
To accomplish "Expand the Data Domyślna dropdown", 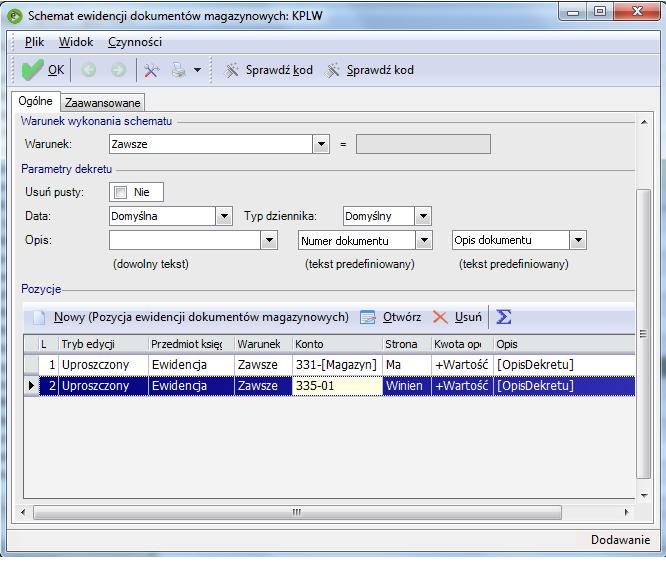I will 224,216.
